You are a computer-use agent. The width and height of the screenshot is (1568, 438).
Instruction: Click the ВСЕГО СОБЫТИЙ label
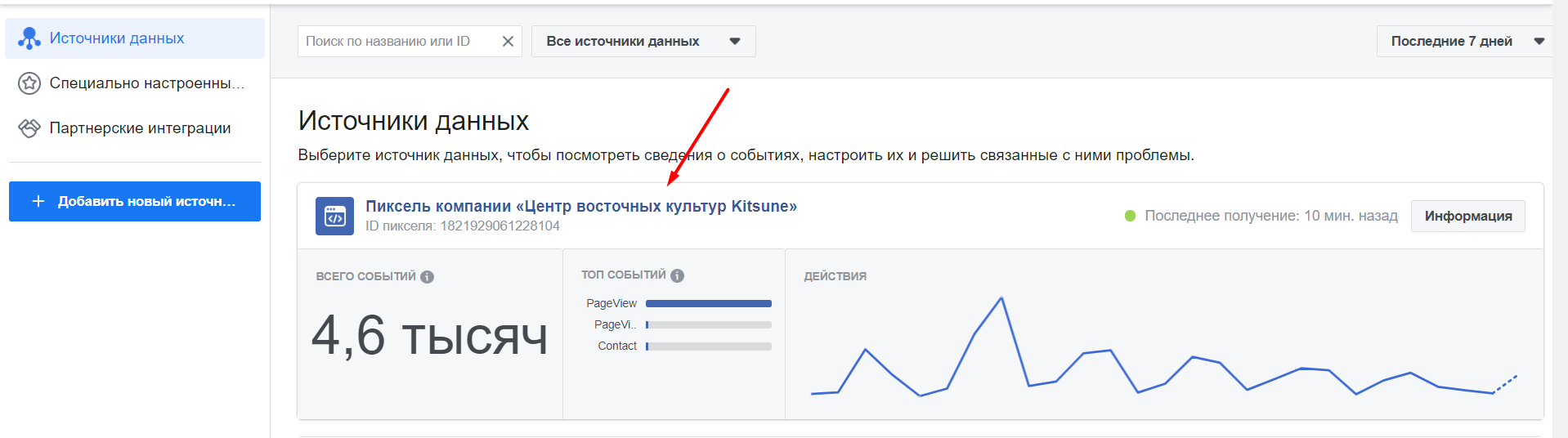[x=366, y=276]
